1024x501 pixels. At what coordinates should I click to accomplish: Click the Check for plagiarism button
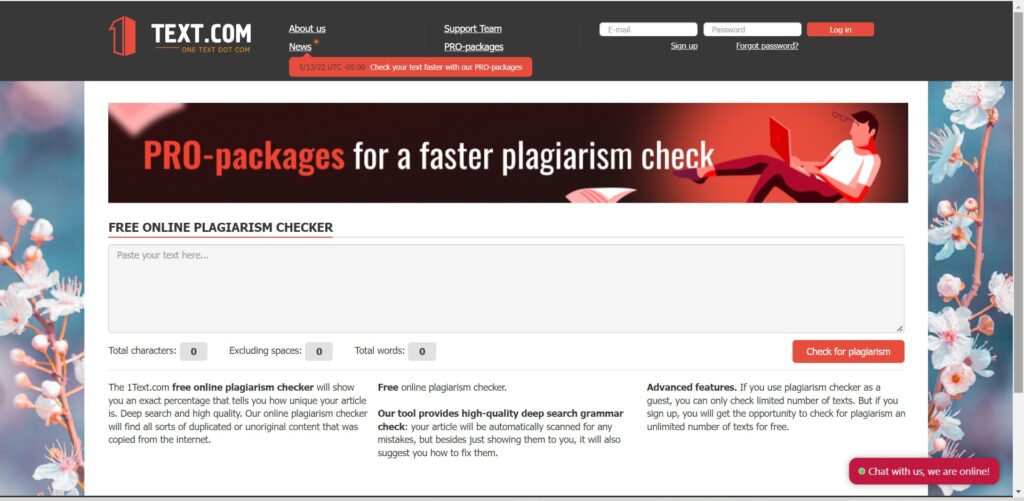pyautogui.click(x=848, y=351)
